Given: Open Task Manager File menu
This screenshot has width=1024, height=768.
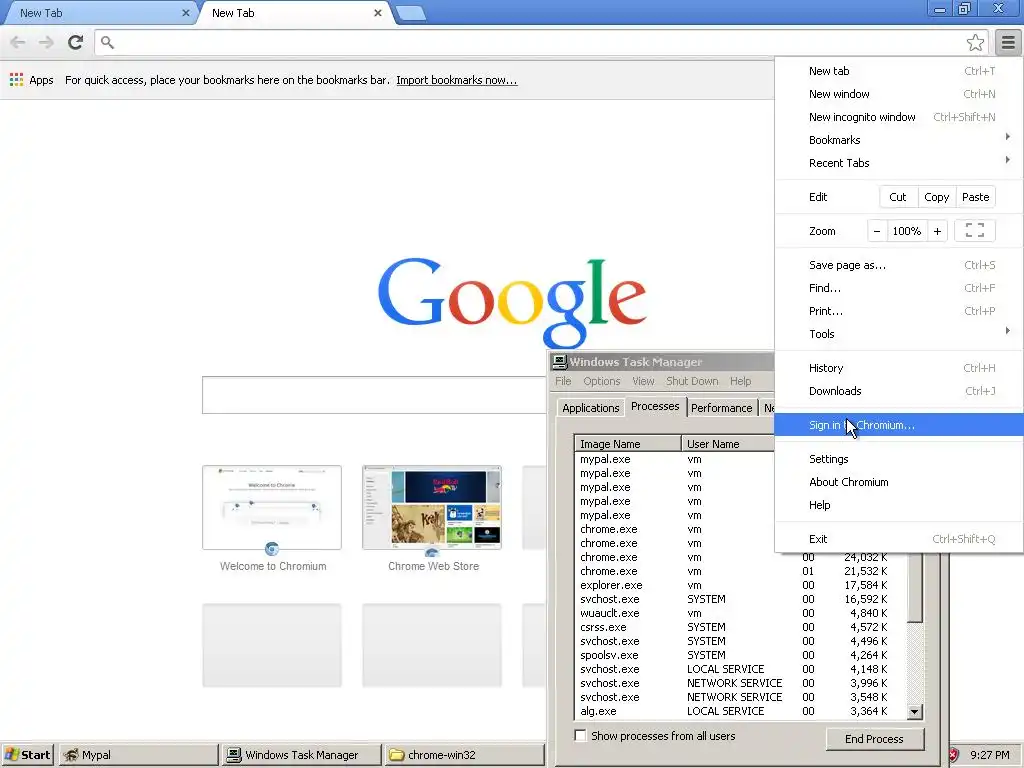Looking at the screenshot, I should click(563, 381).
